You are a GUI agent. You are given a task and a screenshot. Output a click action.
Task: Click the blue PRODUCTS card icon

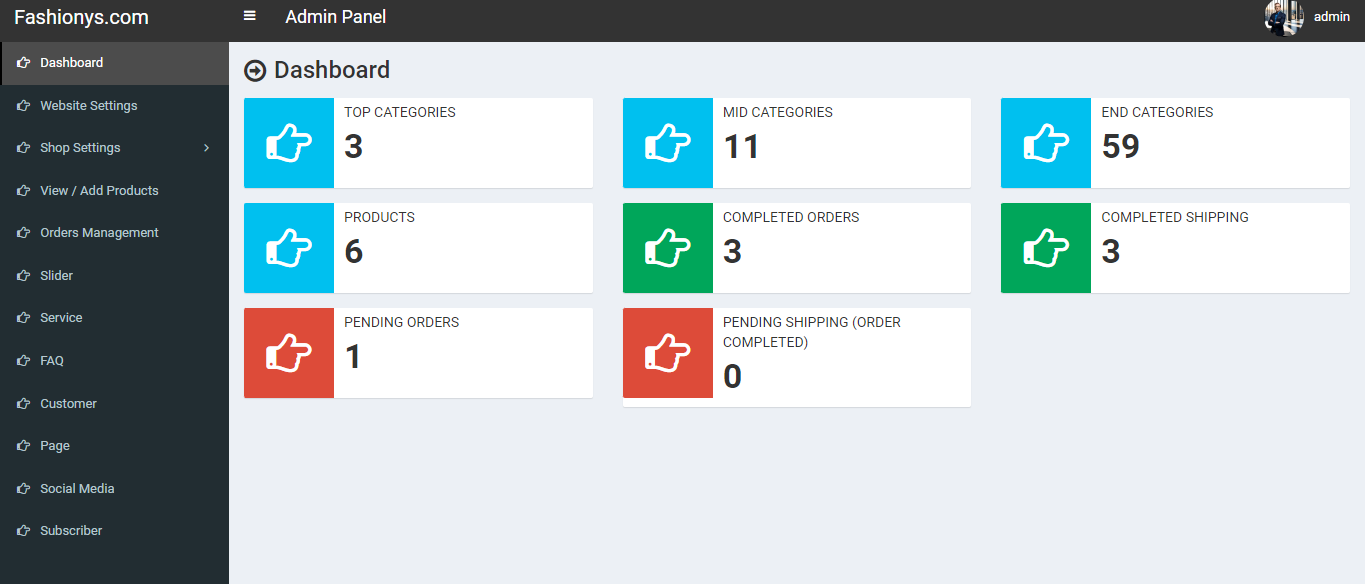[288, 248]
